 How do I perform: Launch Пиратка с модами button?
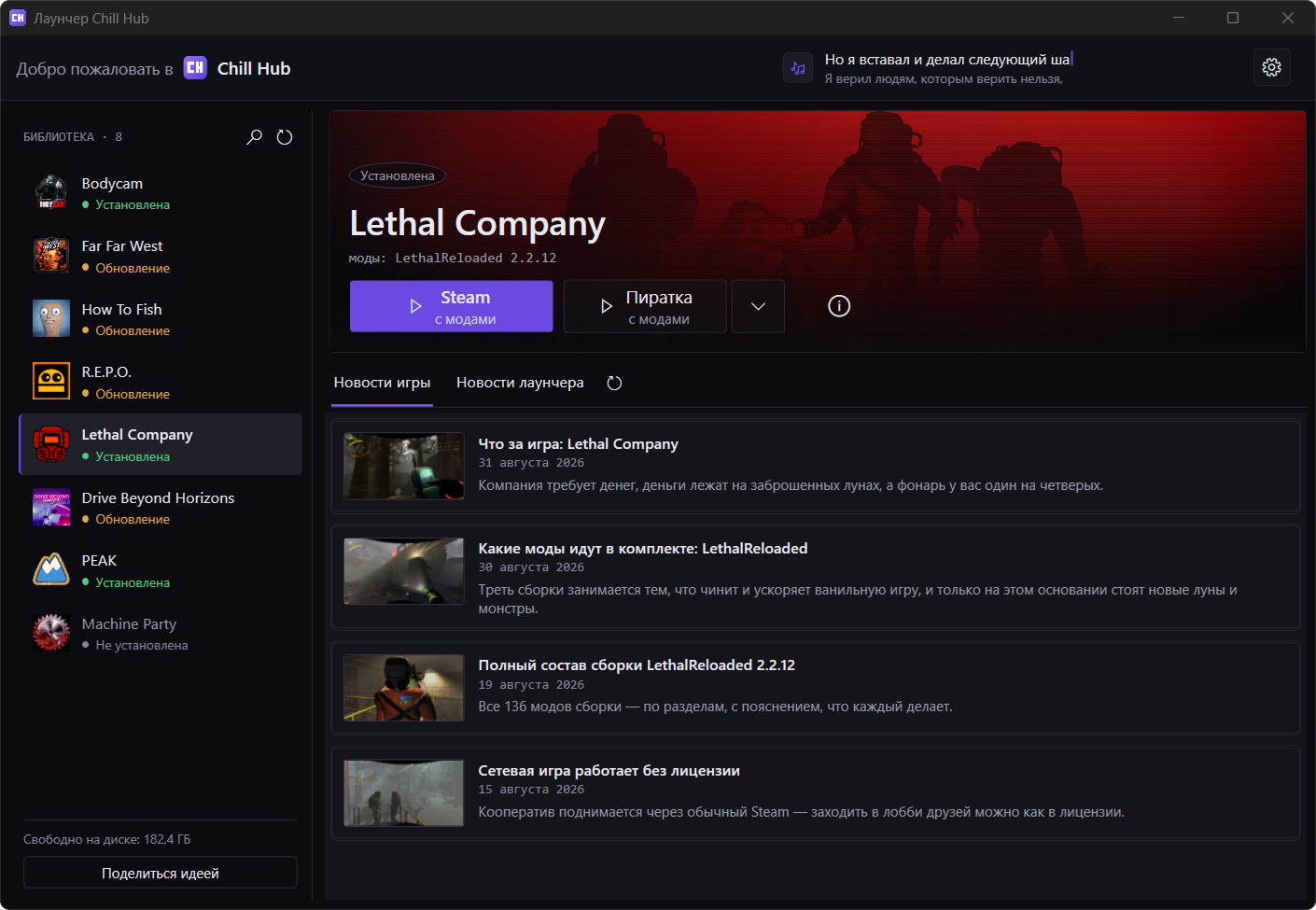tap(645, 306)
